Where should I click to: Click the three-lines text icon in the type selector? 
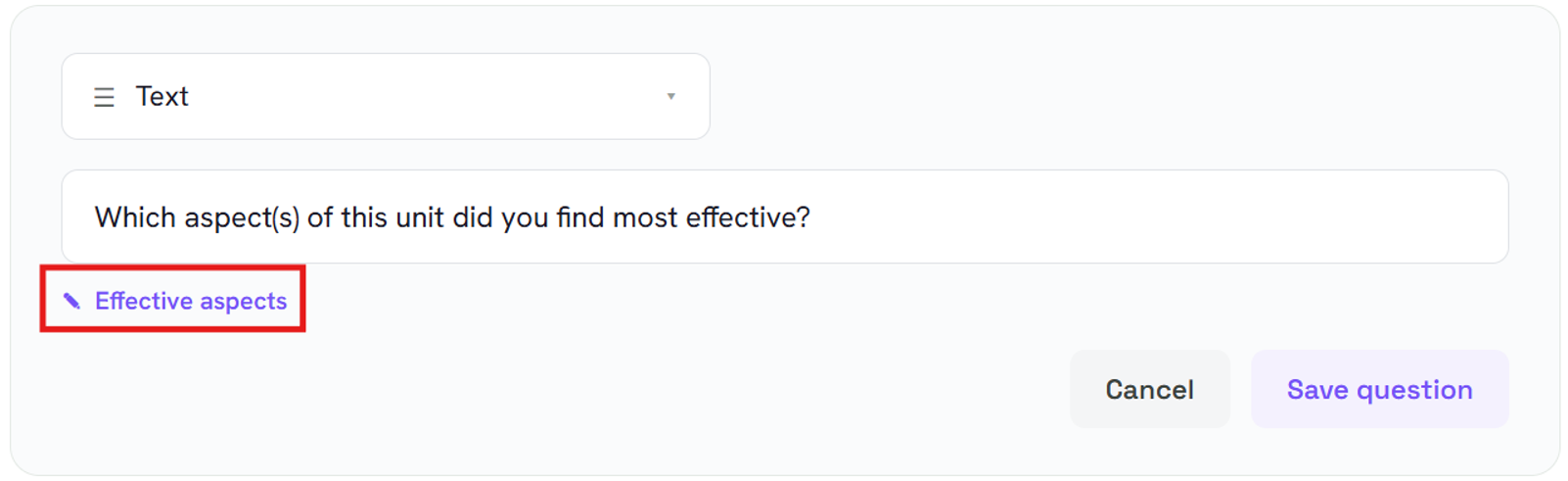pos(104,97)
